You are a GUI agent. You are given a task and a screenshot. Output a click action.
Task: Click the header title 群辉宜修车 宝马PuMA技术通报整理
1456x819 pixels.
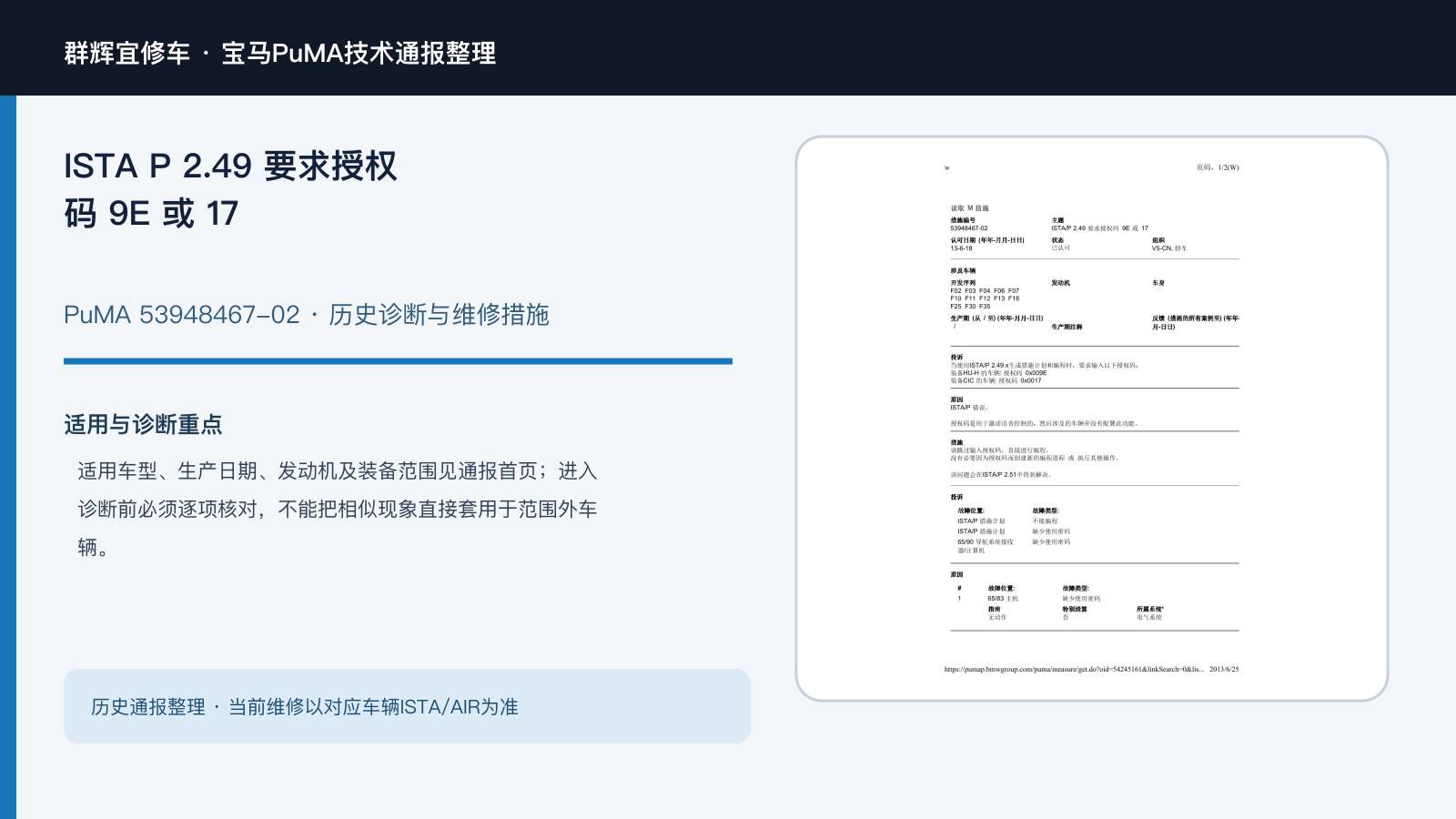click(280, 53)
